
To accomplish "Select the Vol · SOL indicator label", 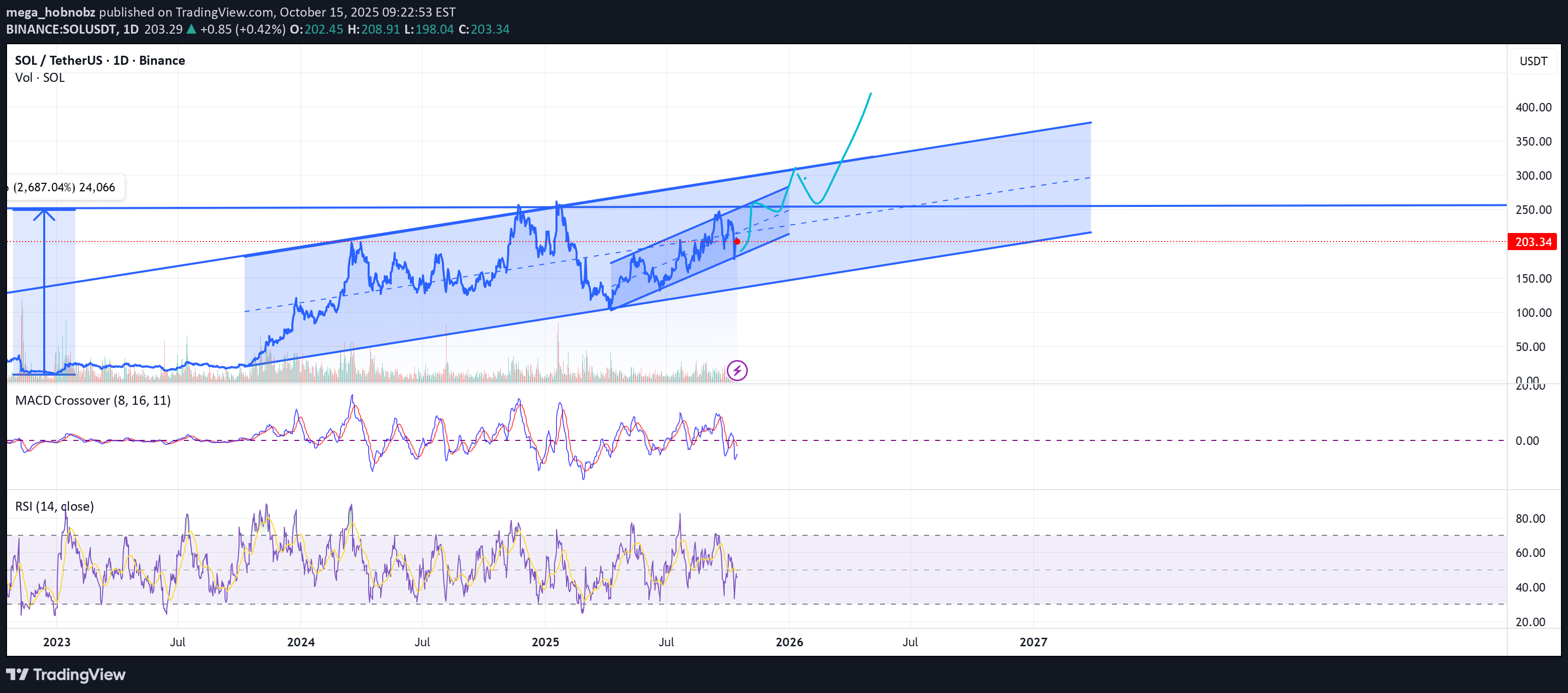I will [x=40, y=77].
